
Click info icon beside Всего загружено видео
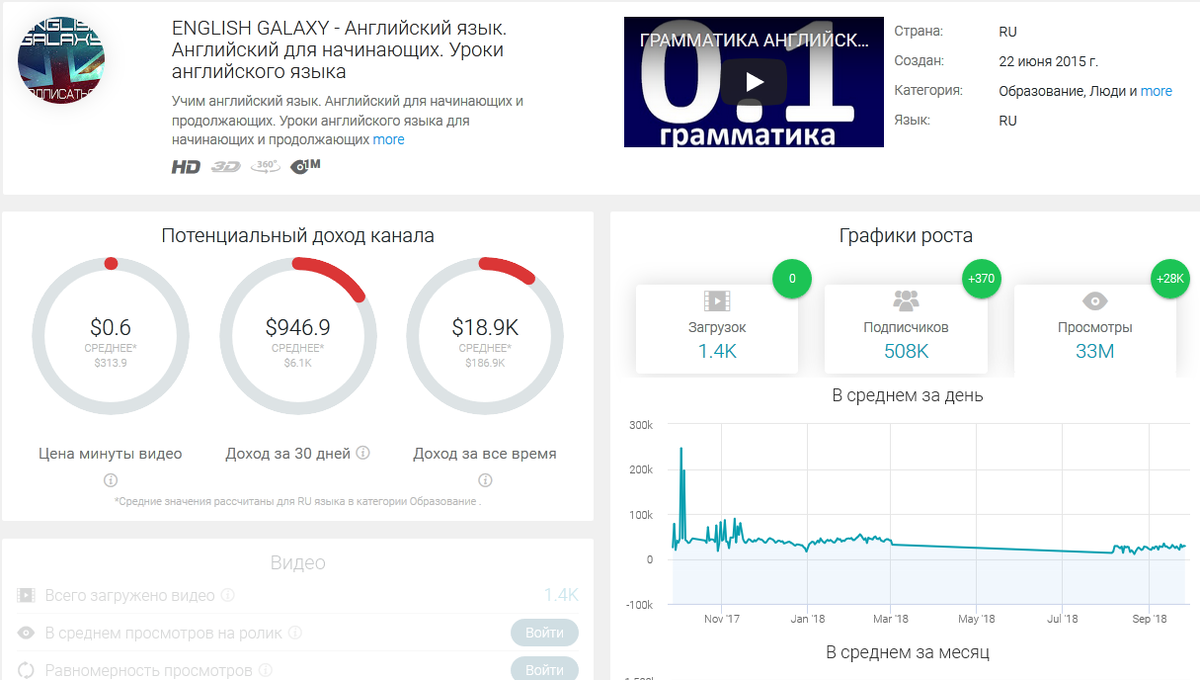[x=228, y=595]
